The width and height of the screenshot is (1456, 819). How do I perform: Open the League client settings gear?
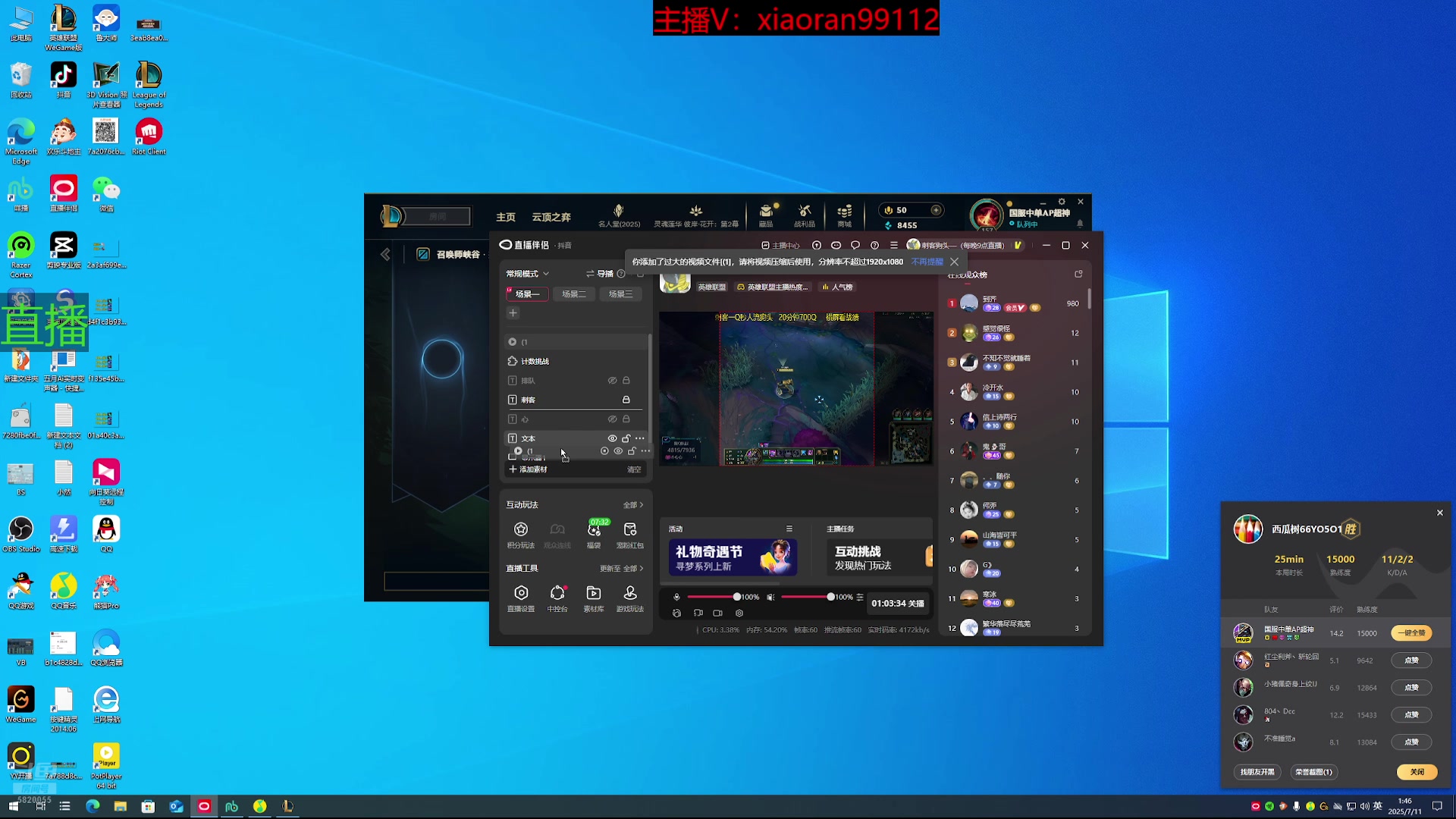point(1062,202)
